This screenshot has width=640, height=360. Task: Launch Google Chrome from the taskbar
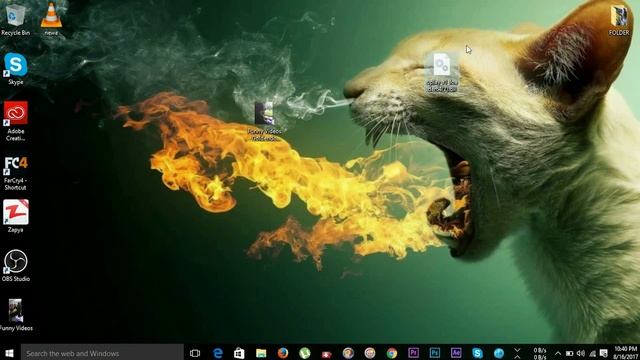(x=392, y=353)
